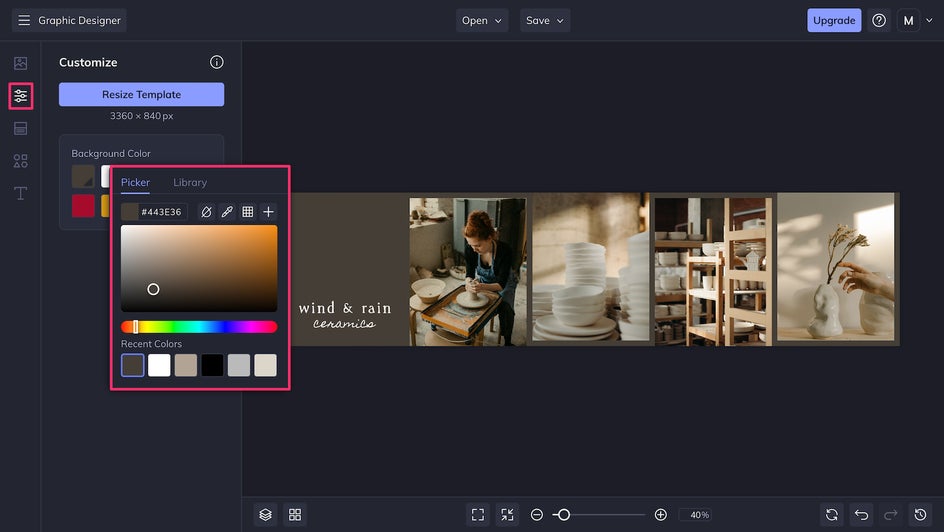Click the fit to screen icon
Viewport: 944px width, 532px height.
[478, 515]
